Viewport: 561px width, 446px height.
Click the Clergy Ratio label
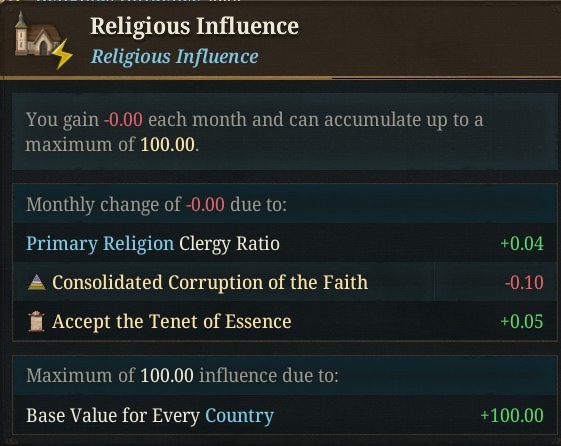pyautogui.click(x=229, y=244)
